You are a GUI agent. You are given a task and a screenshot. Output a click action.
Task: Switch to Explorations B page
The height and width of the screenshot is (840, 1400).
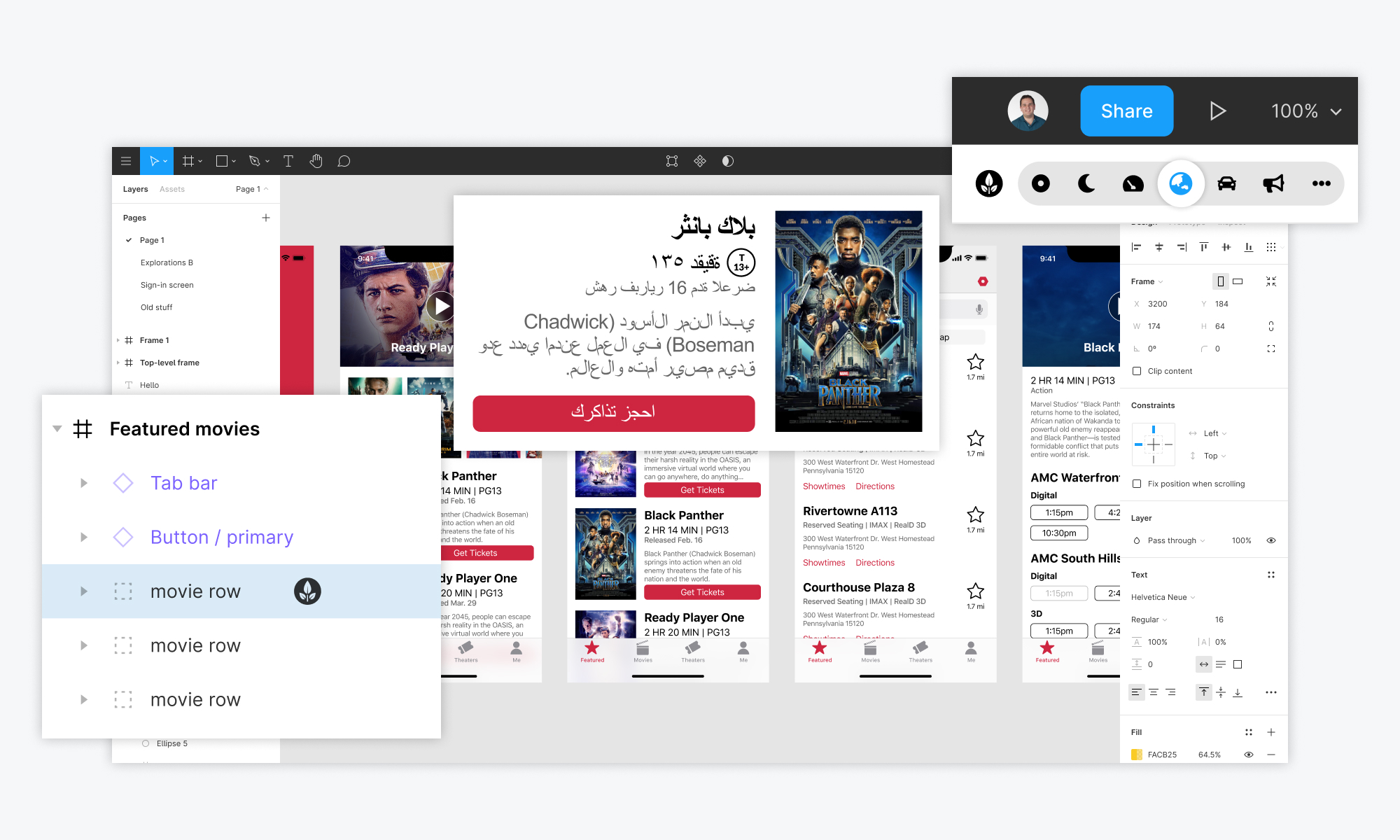click(x=165, y=262)
